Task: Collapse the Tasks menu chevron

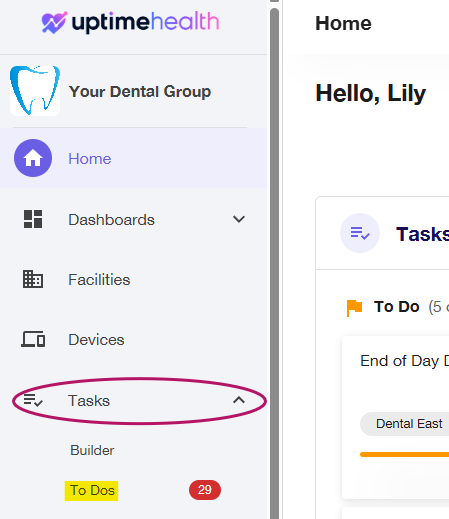Action: point(239,400)
